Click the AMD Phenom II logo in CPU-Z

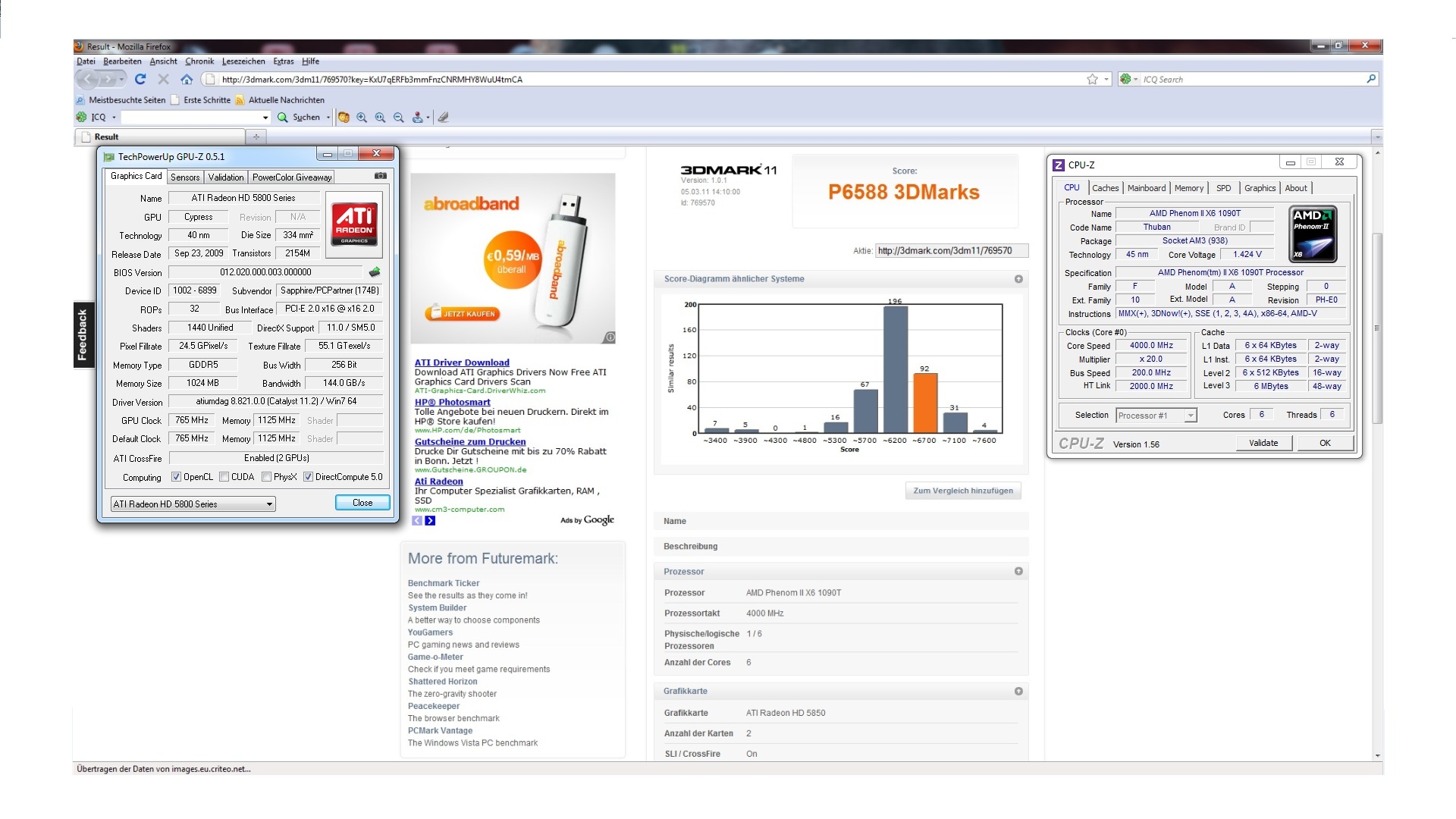[x=1313, y=234]
